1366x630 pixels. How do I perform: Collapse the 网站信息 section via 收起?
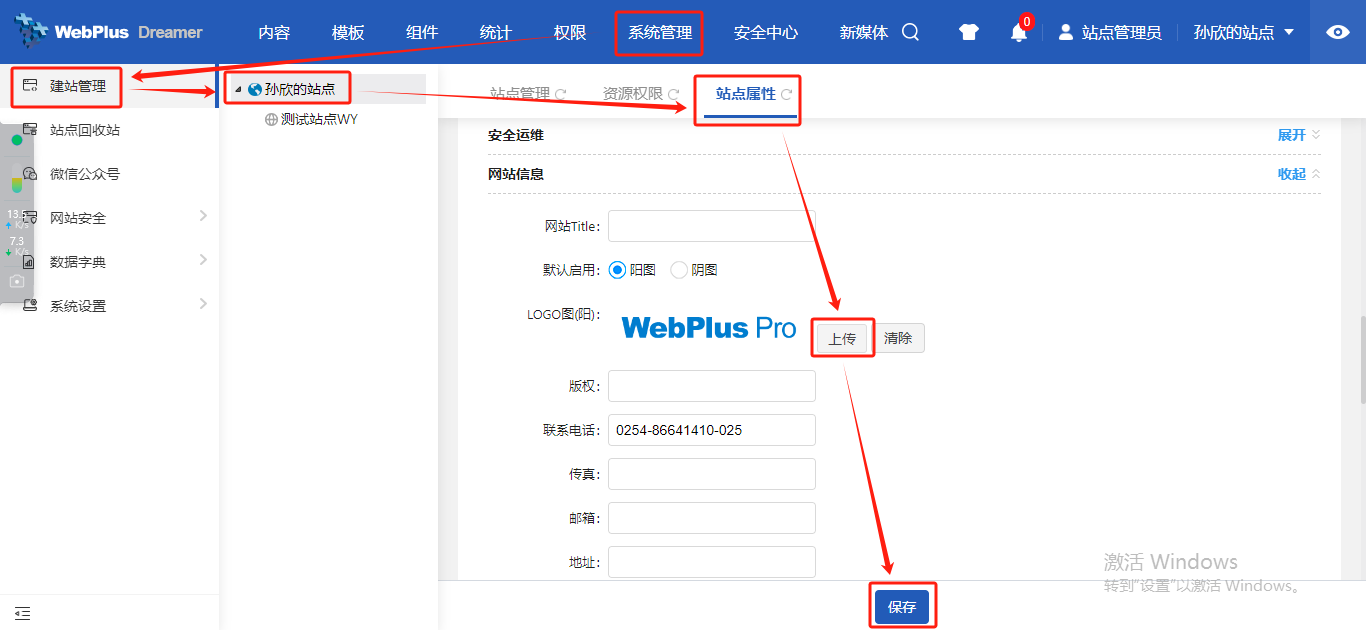click(x=1299, y=174)
